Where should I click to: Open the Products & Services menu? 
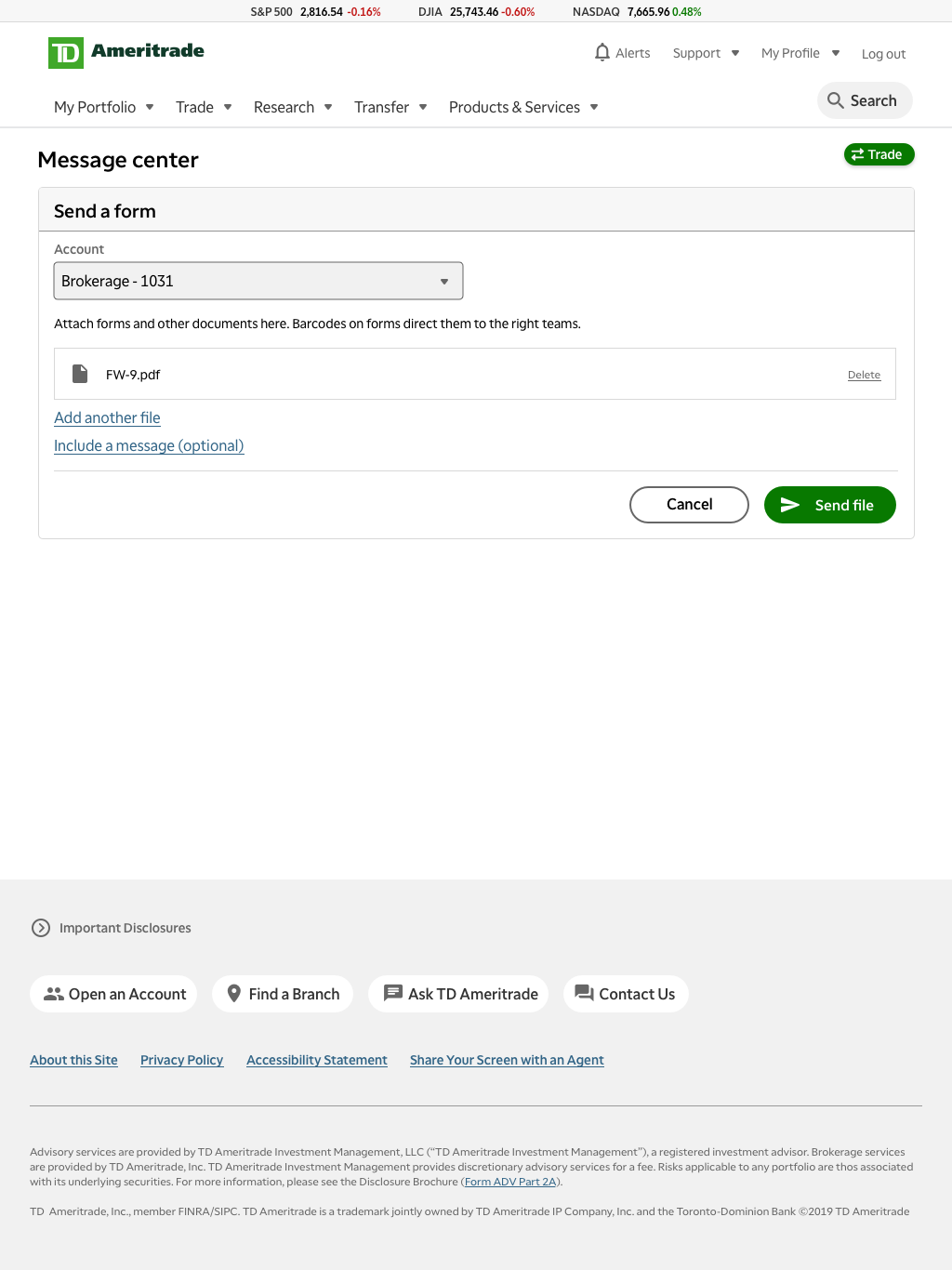(x=523, y=107)
